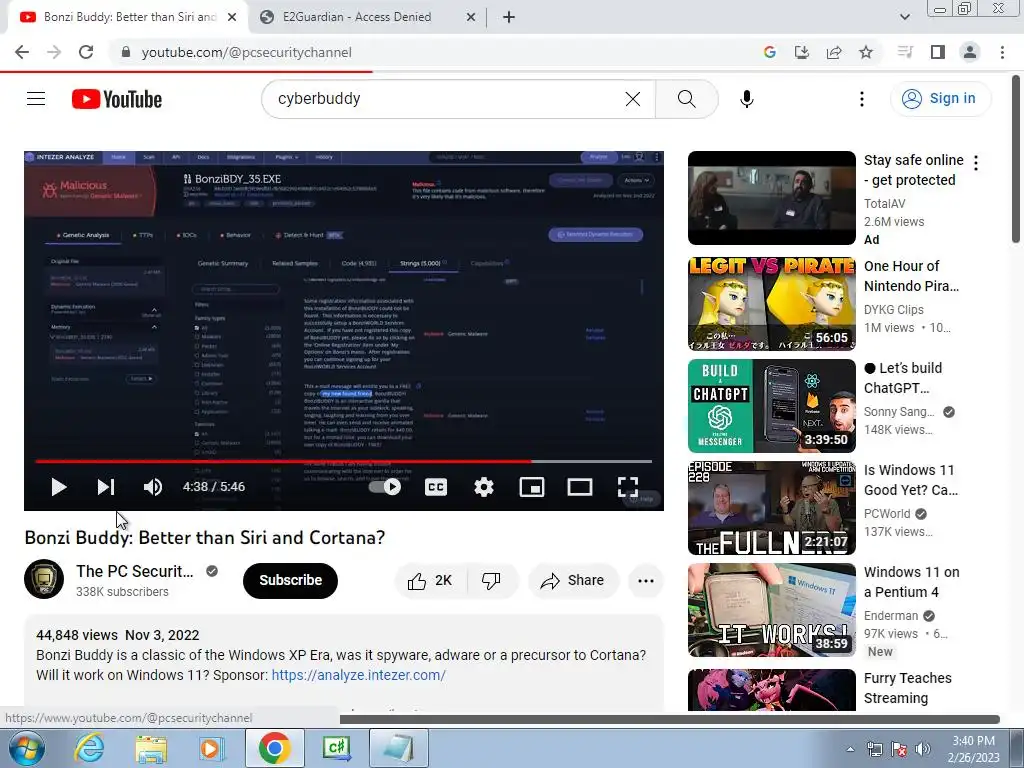Share this page from the address bar

click(x=834, y=52)
